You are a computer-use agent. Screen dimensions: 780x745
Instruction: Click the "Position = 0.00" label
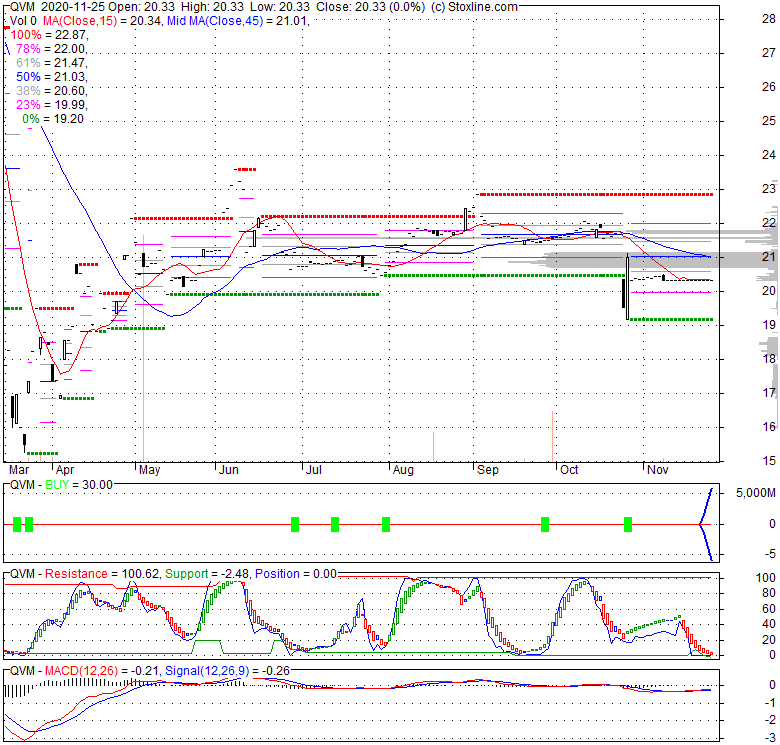click(x=296, y=573)
